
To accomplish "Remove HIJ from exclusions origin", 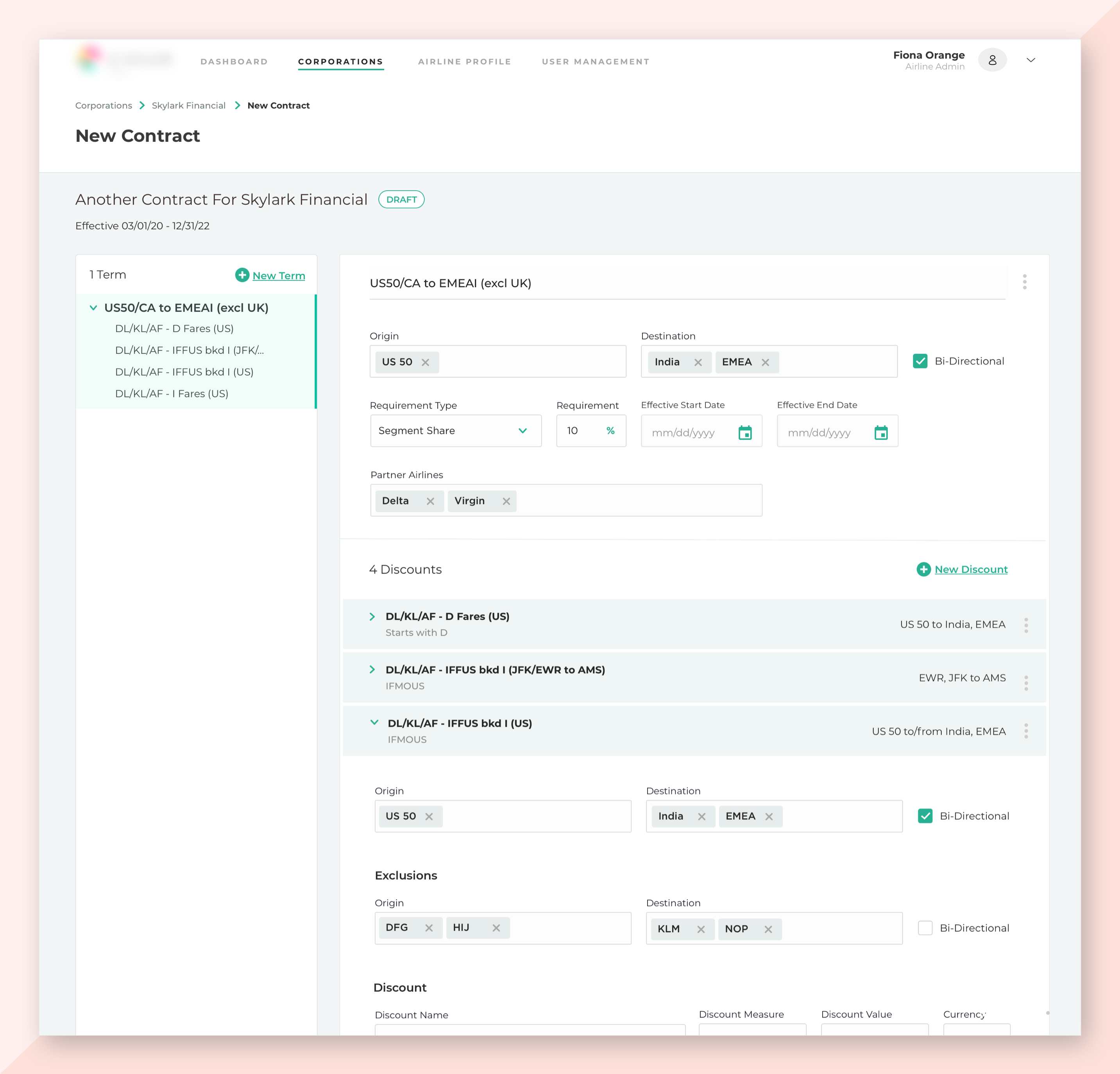I will [496, 928].
